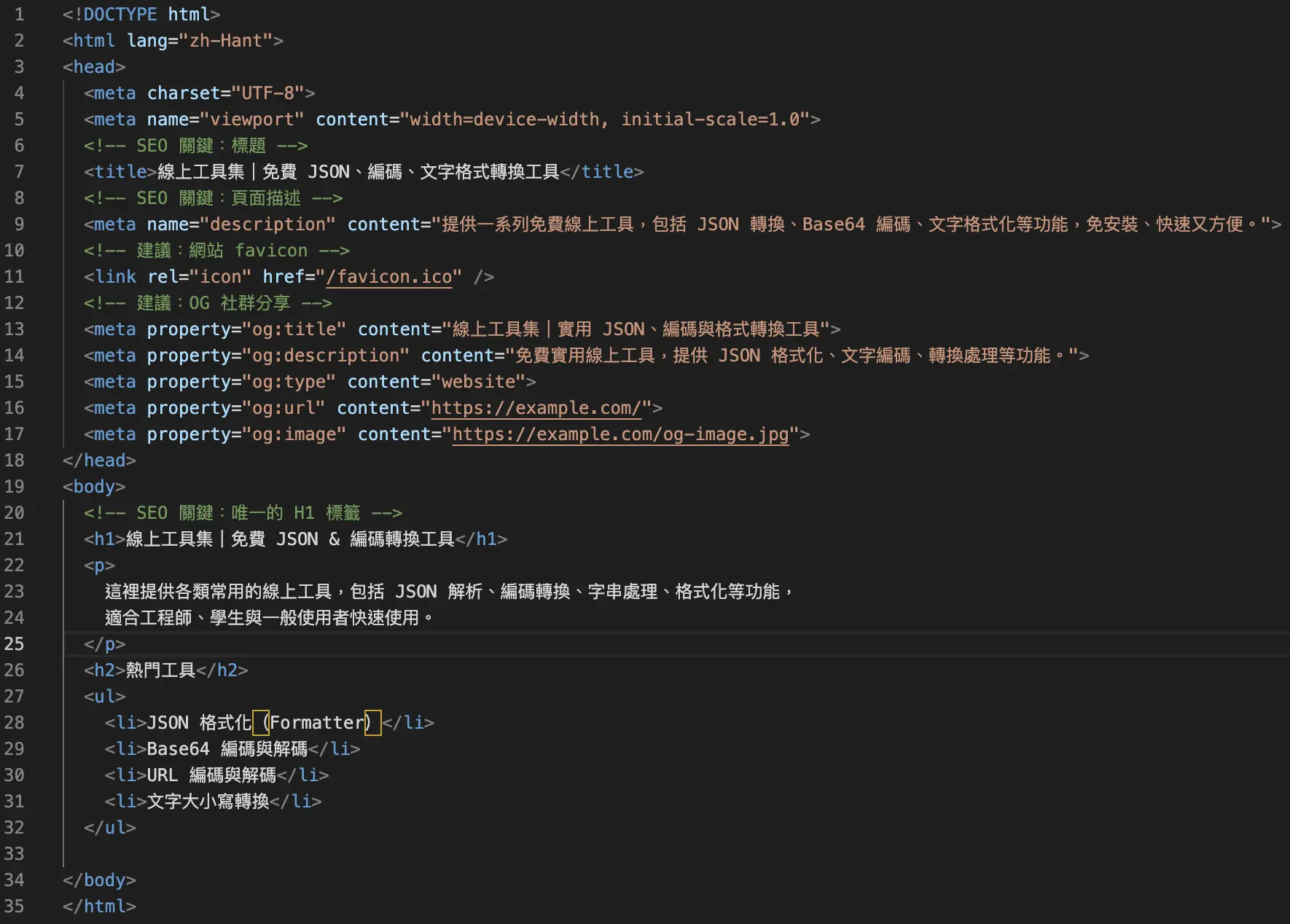The image size is (1290, 924).
Task: Click the h2 熱門工具 heading text
Action: 160,670
